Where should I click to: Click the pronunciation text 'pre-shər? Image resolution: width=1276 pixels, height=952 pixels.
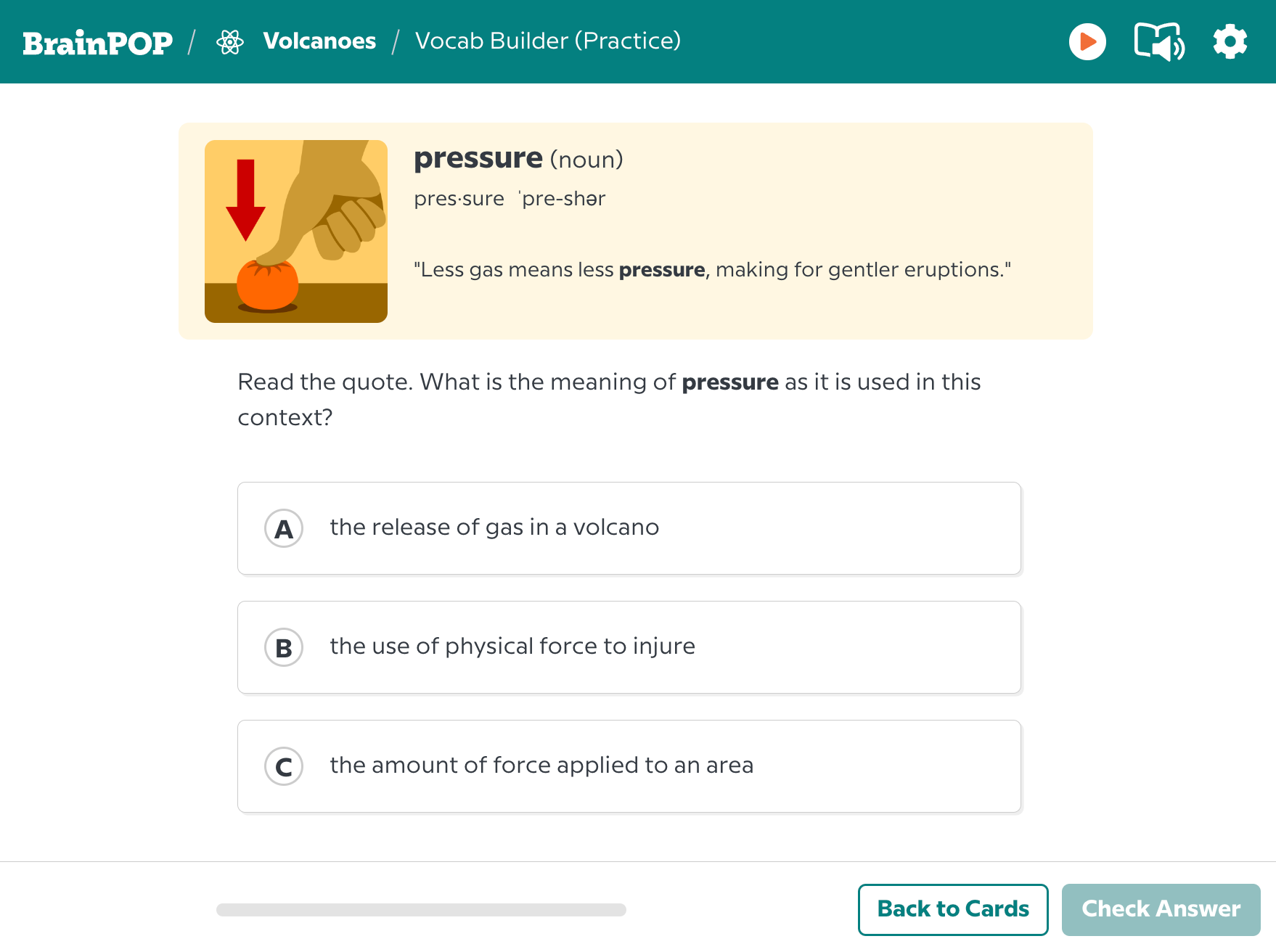[x=563, y=199]
